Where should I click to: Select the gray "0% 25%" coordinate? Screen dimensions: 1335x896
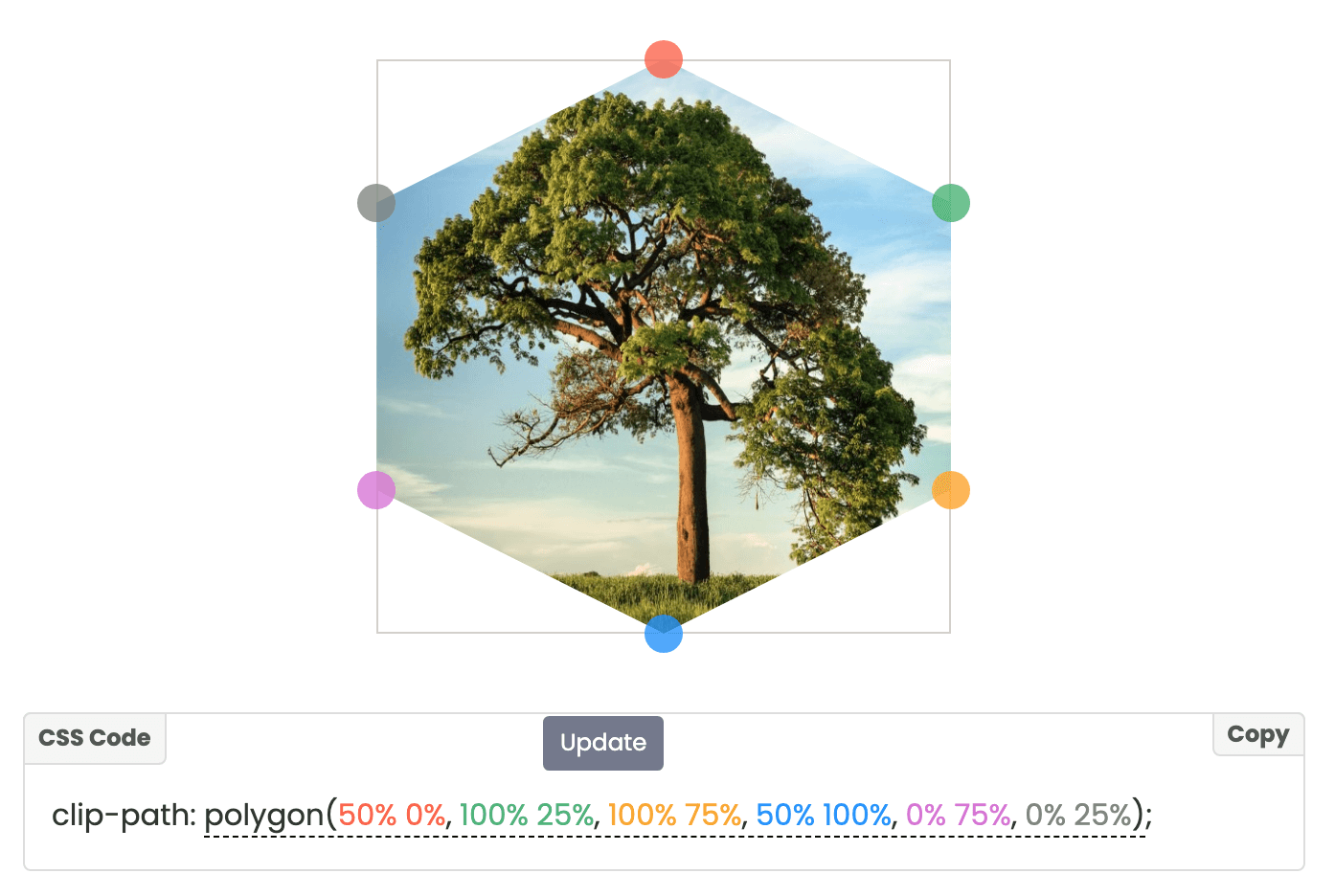coord(1078,815)
